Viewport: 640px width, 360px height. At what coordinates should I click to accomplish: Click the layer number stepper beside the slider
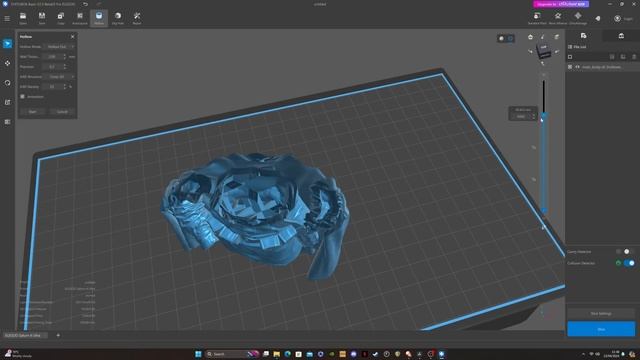click(533, 116)
